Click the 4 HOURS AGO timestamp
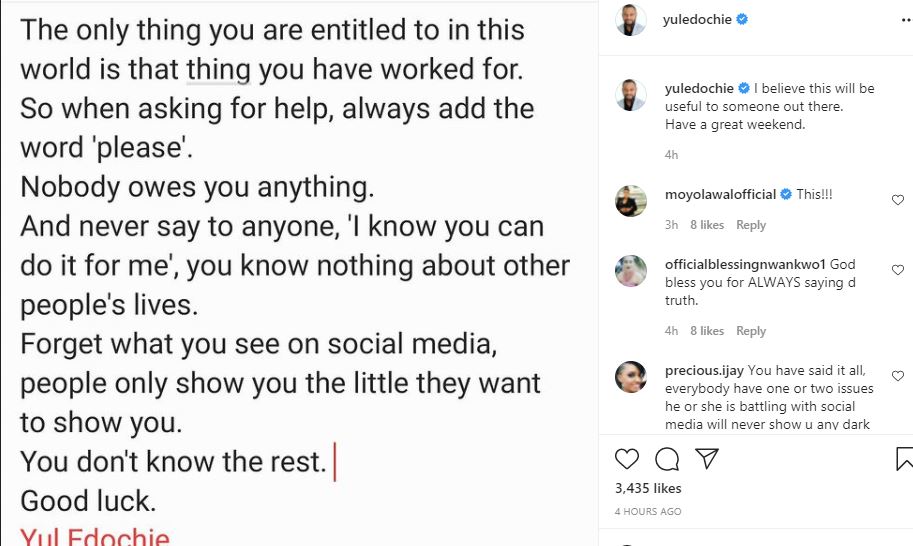The width and height of the screenshot is (913, 546). tap(648, 512)
